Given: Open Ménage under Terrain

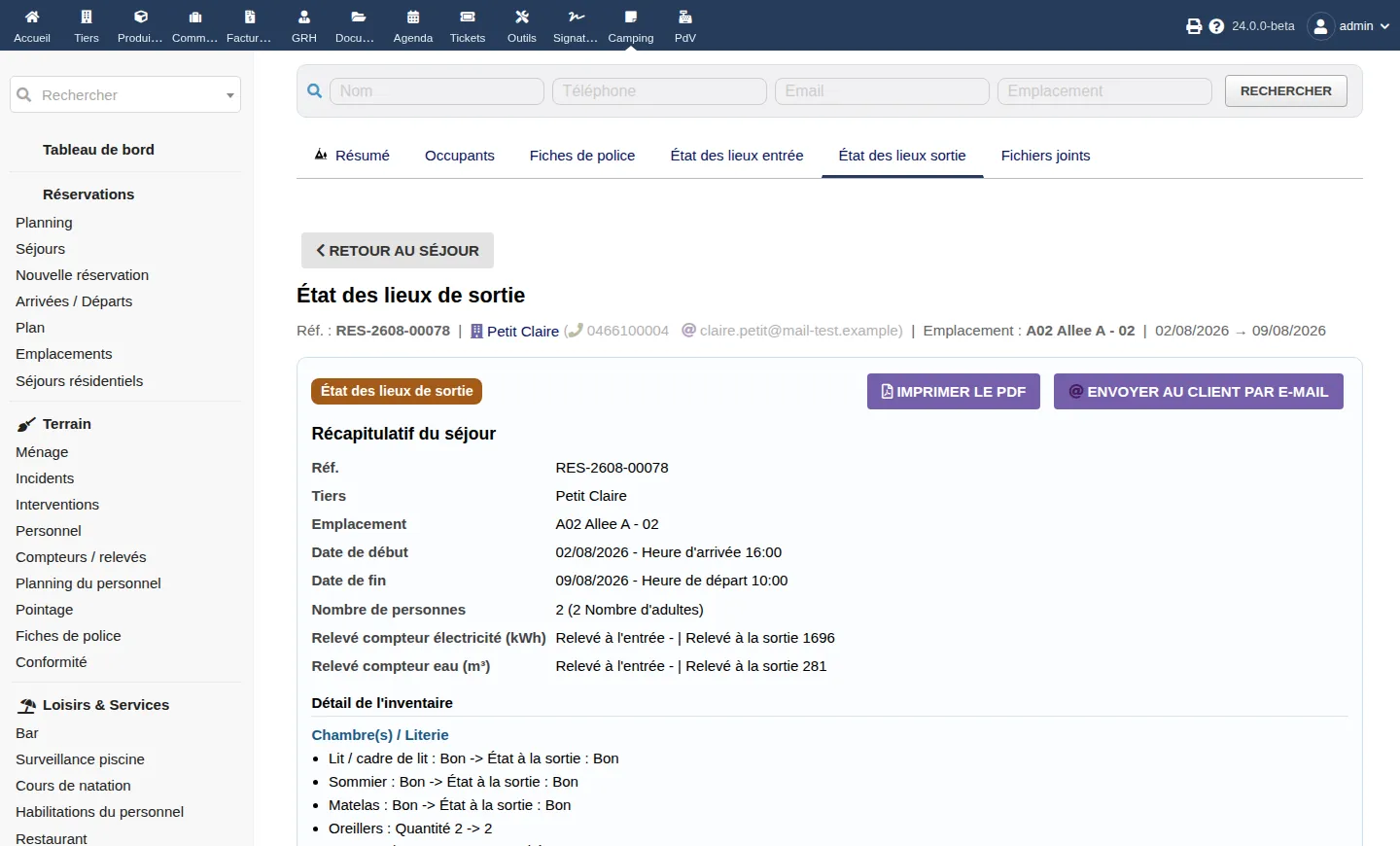Looking at the screenshot, I should (x=42, y=452).
